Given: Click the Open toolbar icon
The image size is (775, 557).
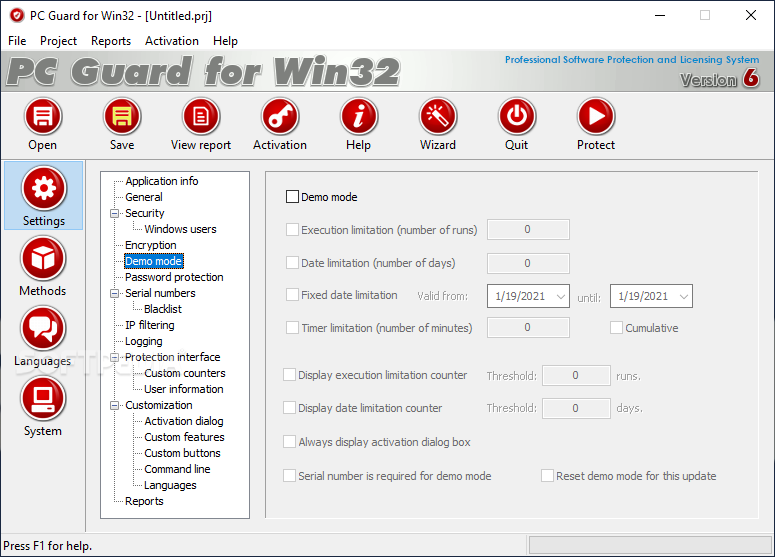Looking at the screenshot, I should coord(43,117).
